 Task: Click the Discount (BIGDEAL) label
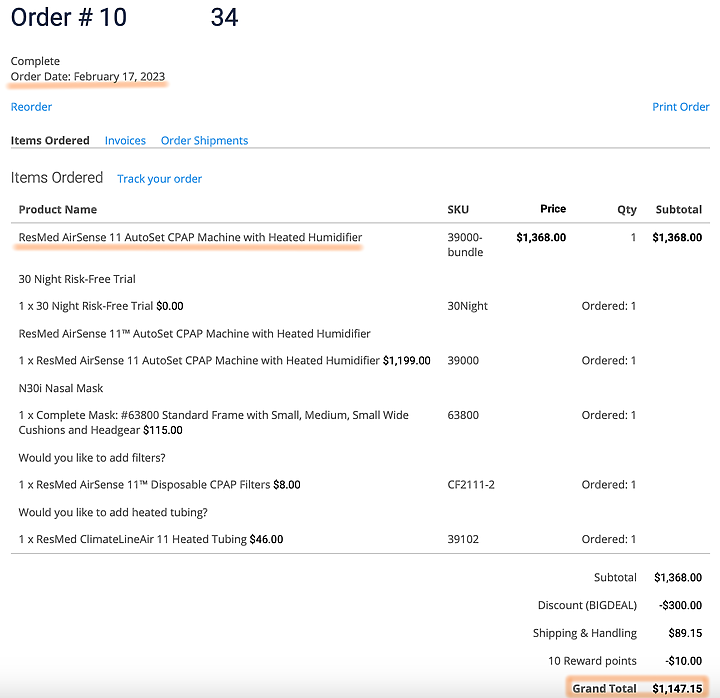[x=587, y=605]
